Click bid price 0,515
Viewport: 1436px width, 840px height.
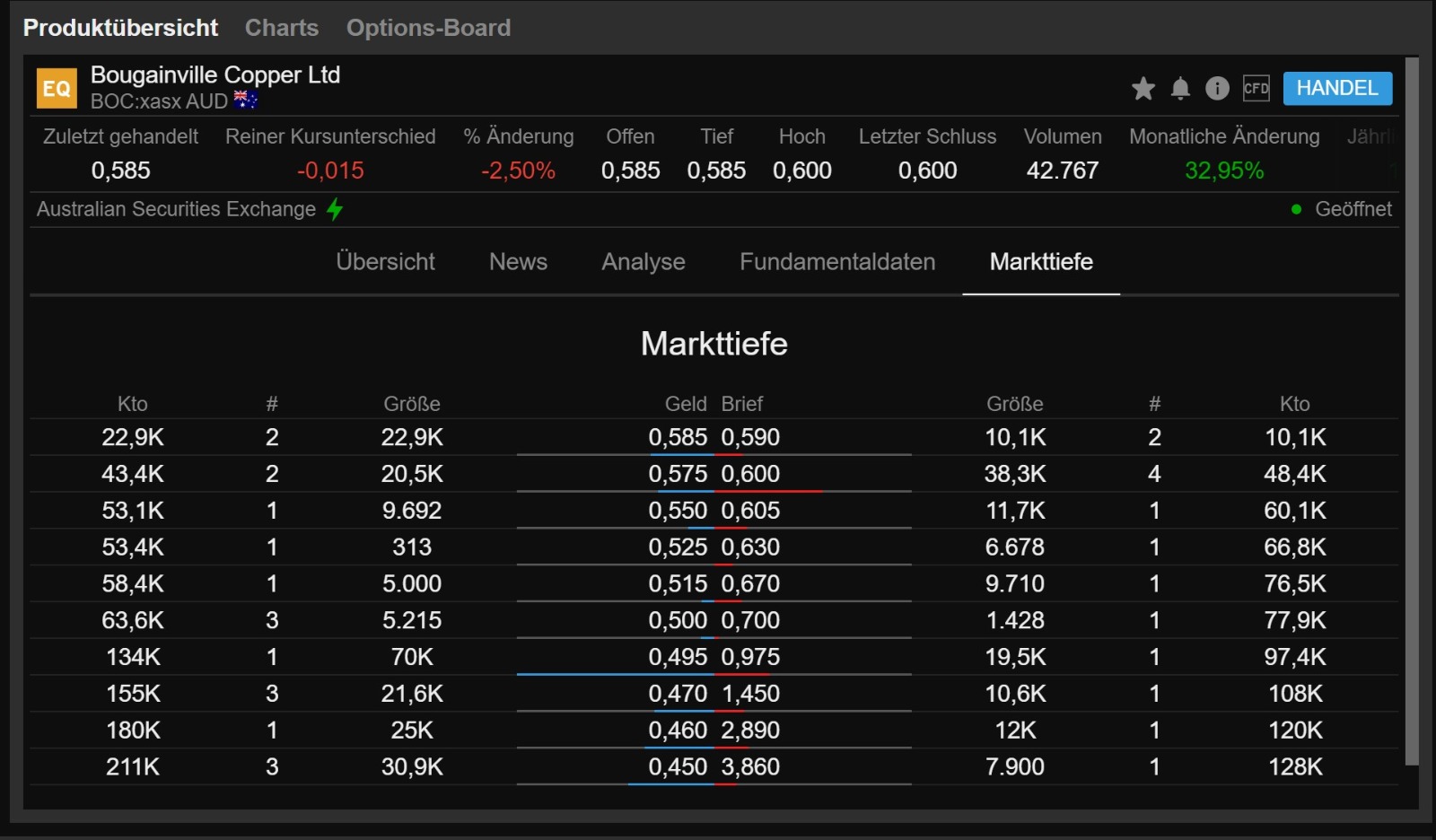pyautogui.click(x=678, y=584)
